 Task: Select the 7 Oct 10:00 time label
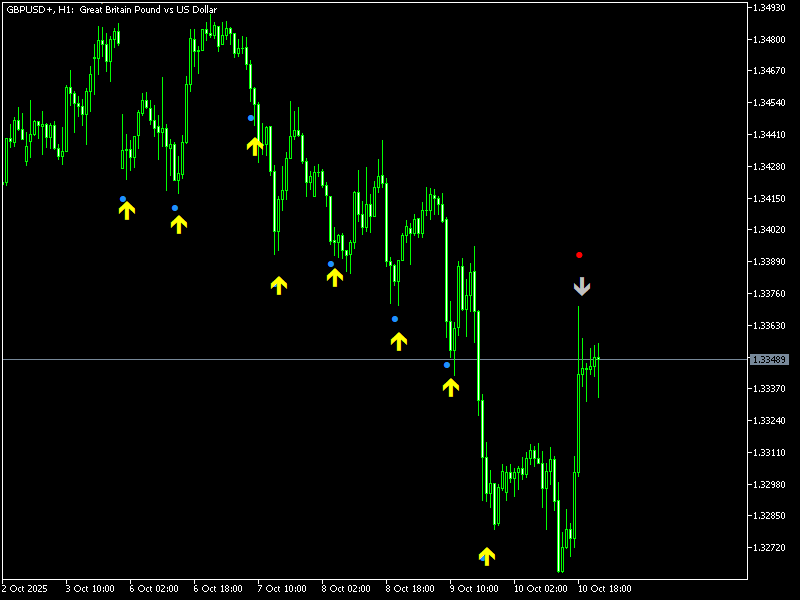coord(283,589)
